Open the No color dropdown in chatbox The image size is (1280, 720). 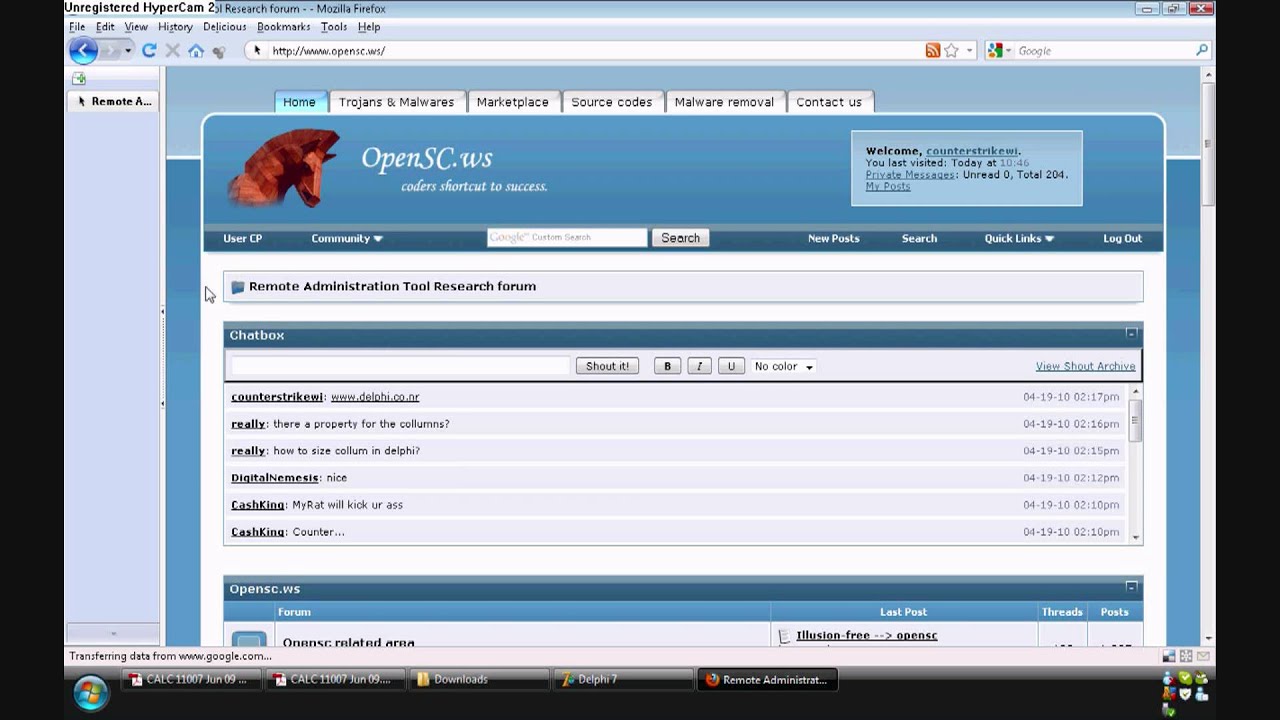pos(784,366)
